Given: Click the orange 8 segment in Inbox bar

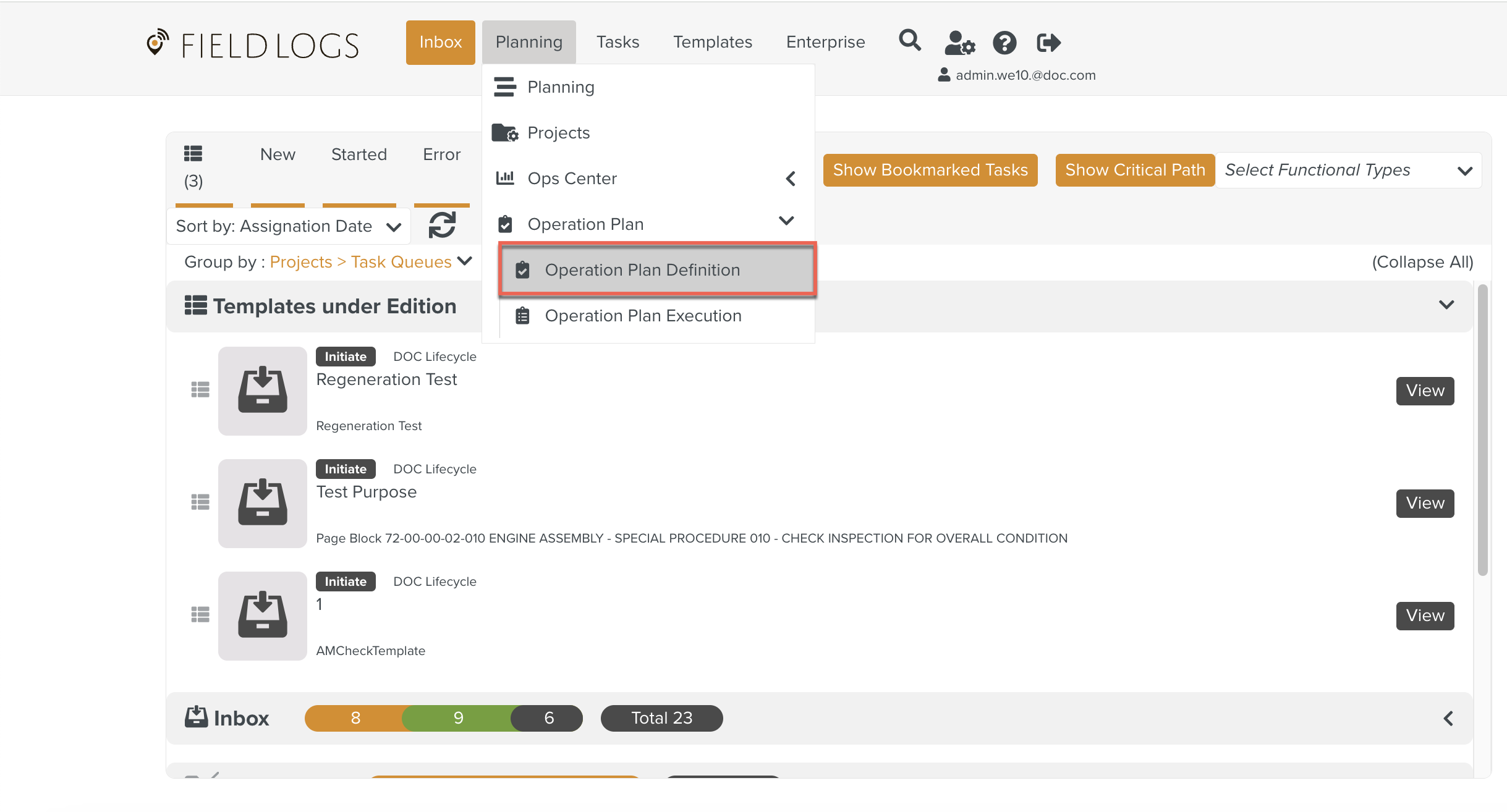Looking at the screenshot, I should (x=355, y=718).
